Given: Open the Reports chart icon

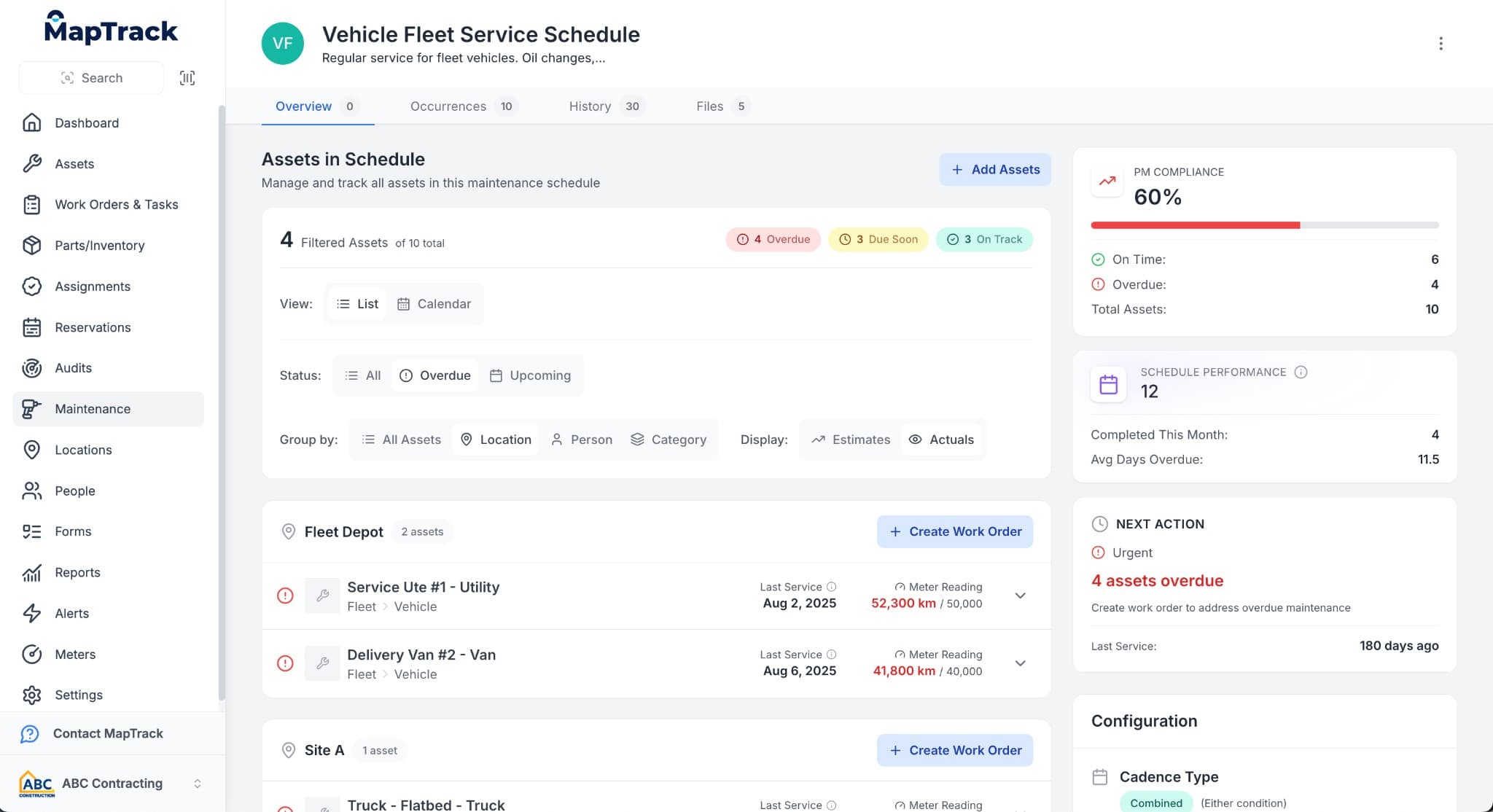Looking at the screenshot, I should click(32, 572).
